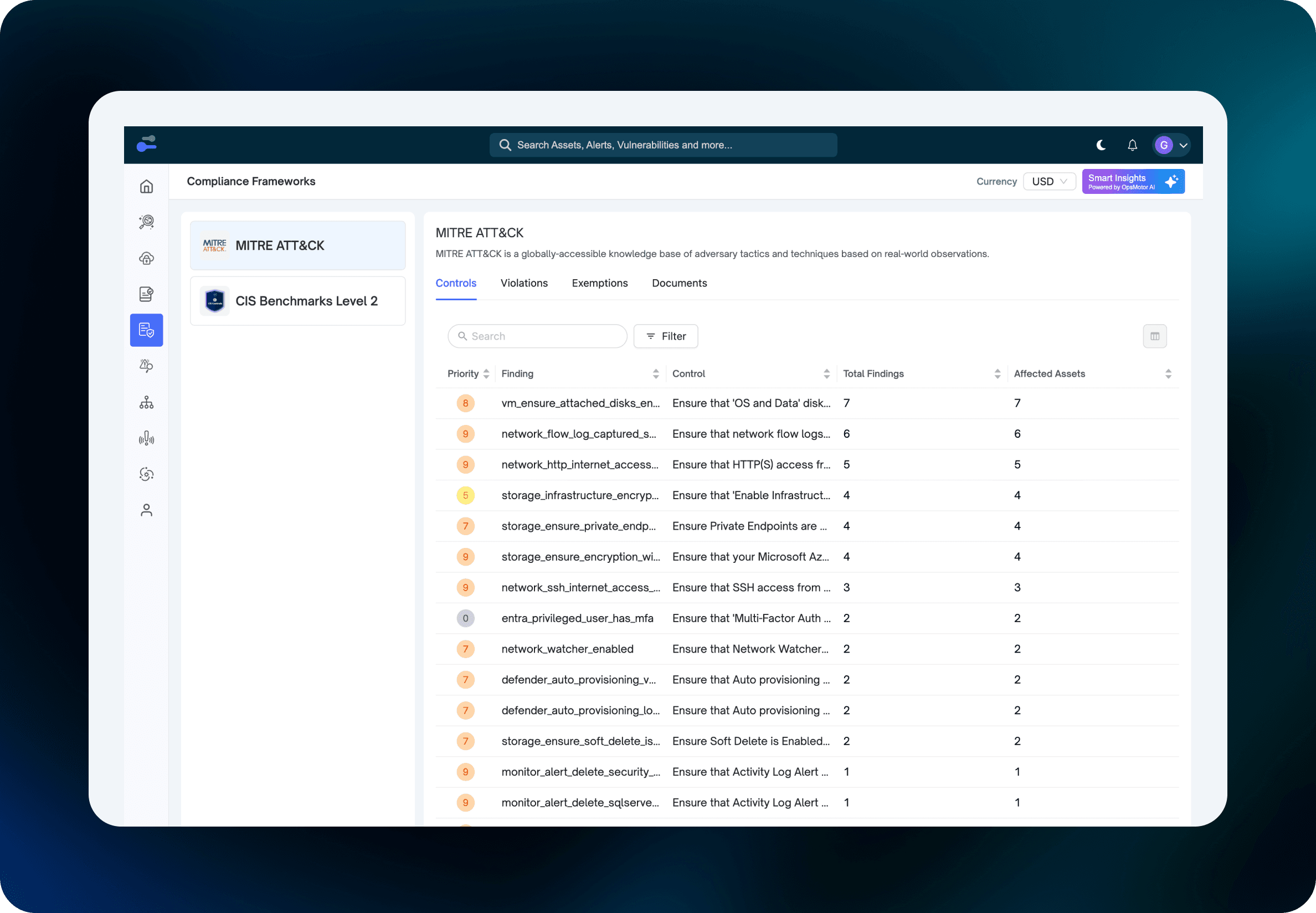Select the active compliance shield sidebar icon
Viewport: 1316px width, 913px height.
(146, 330)
